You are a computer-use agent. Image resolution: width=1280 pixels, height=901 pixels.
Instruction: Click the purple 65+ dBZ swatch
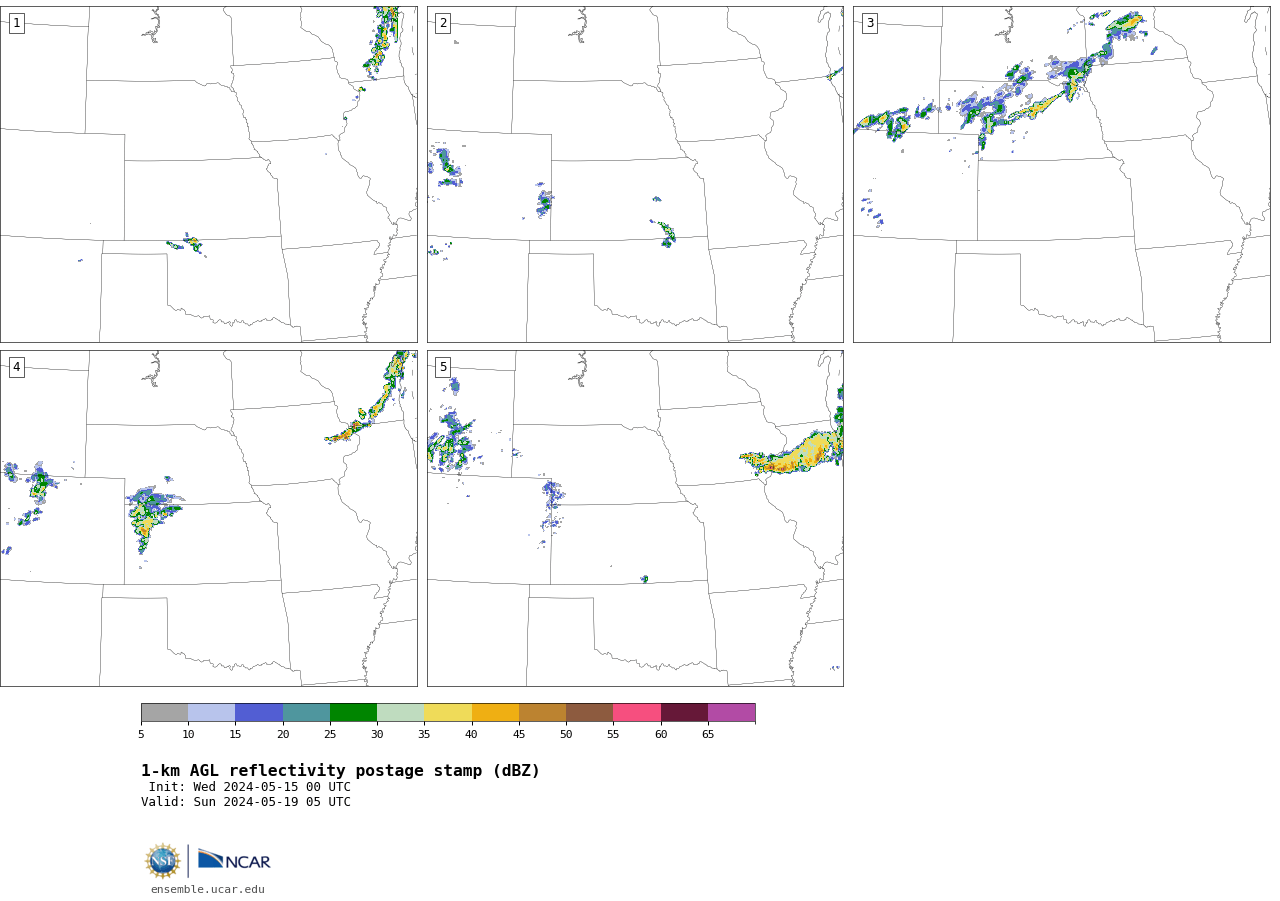coord(731,712)
